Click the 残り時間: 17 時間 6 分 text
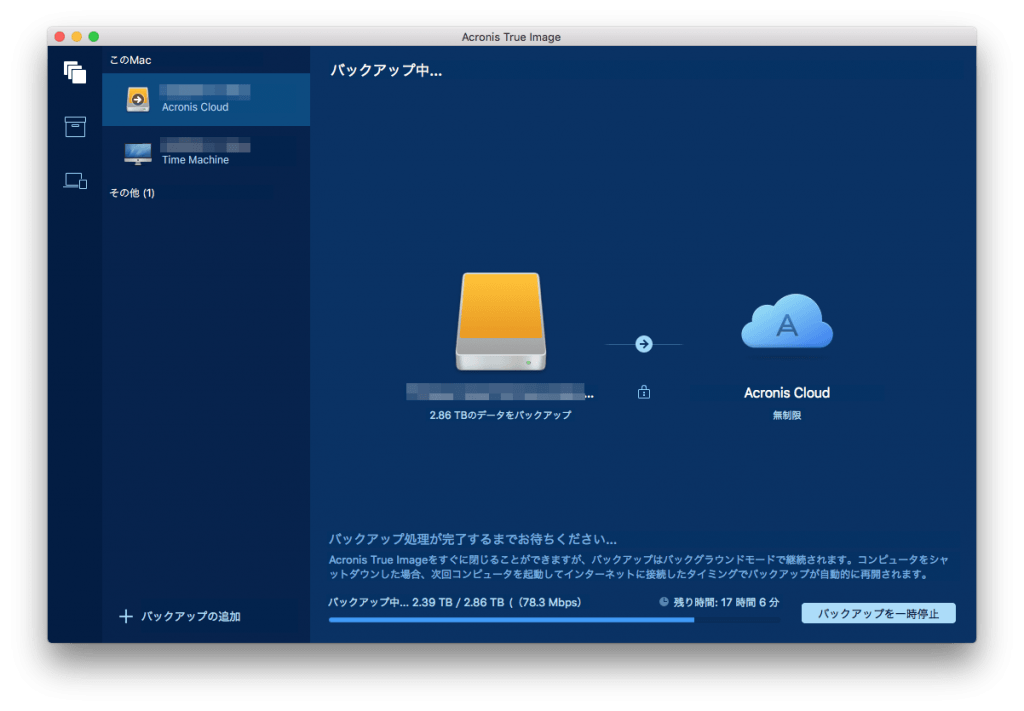This screenshot has width=1024, height=711. point(726,602)
